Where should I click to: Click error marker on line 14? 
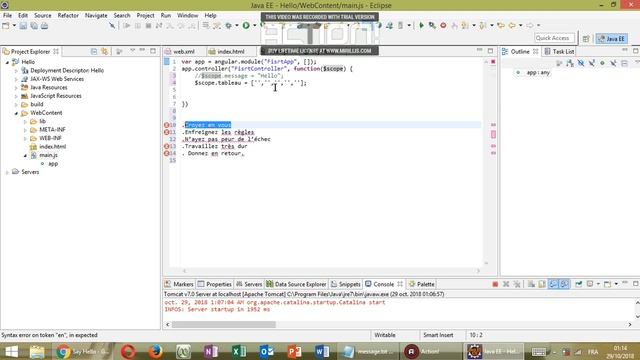[x=167, y=153]
